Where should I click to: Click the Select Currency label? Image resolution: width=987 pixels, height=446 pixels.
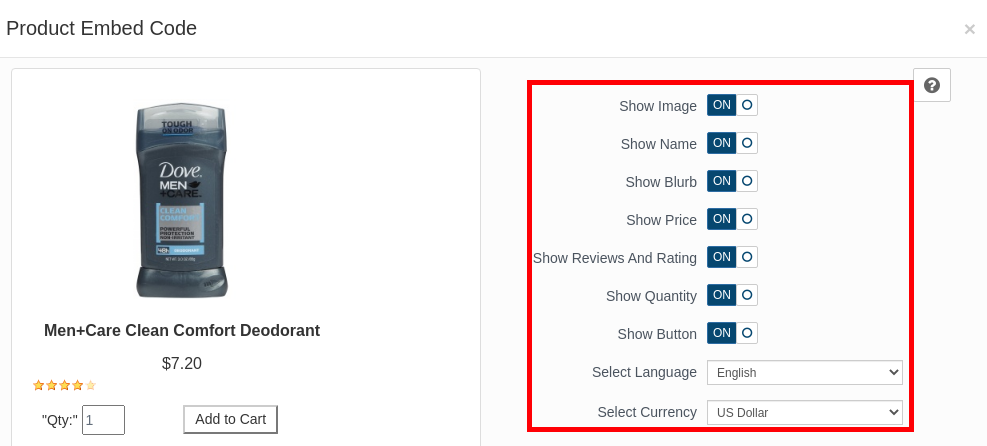tap(646, 412)
